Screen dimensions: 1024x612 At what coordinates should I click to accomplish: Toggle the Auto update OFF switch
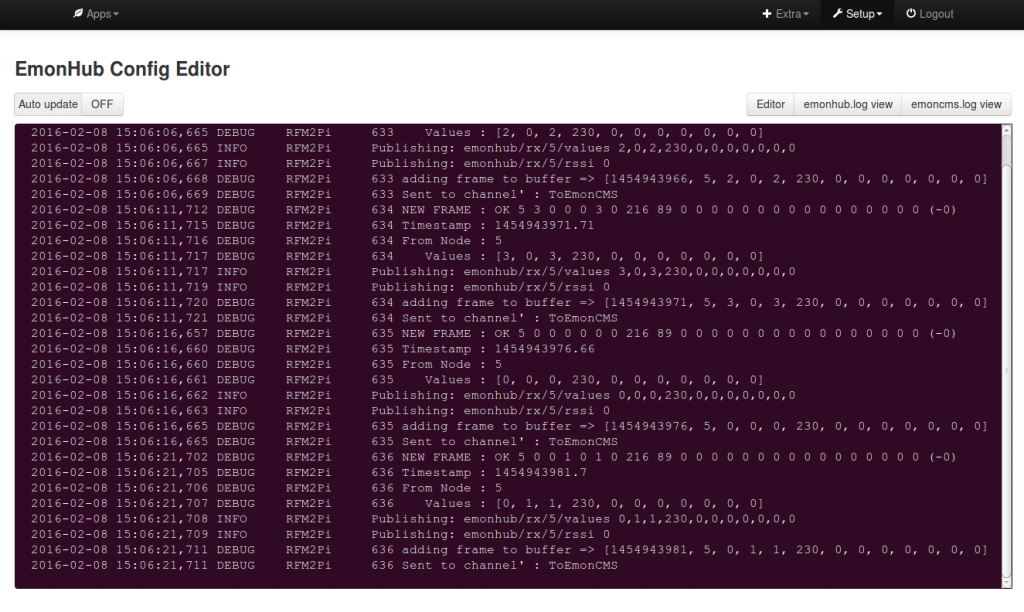[x=102, y=104]
